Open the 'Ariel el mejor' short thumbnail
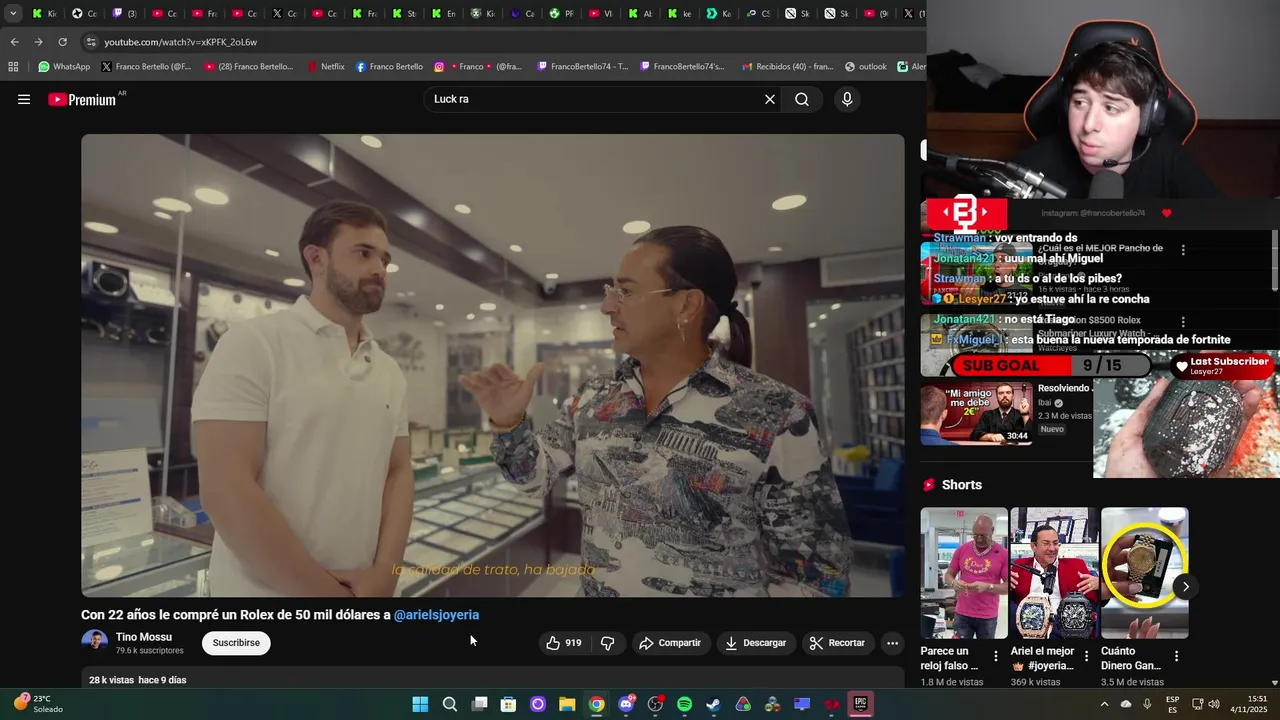 pos(1054,573)
